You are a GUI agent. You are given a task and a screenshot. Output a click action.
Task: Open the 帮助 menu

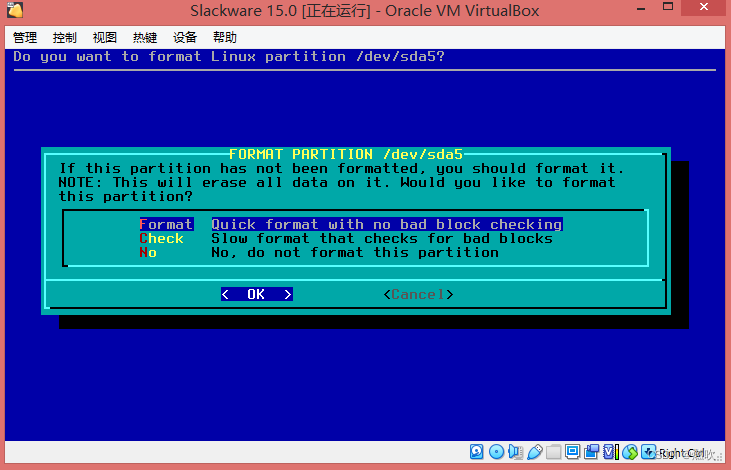225,37
